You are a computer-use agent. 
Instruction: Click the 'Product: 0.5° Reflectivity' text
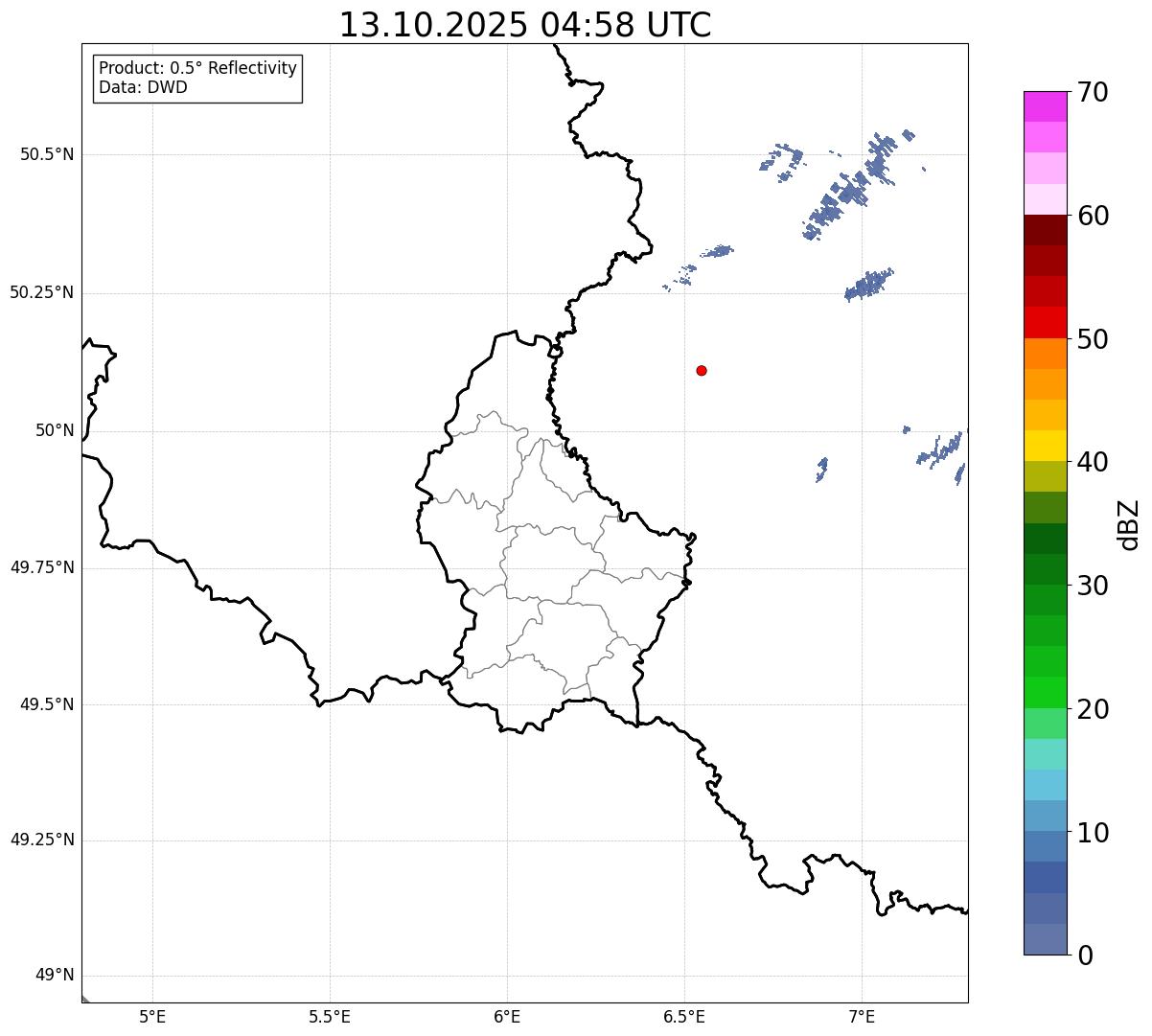(x=197, y=69)
